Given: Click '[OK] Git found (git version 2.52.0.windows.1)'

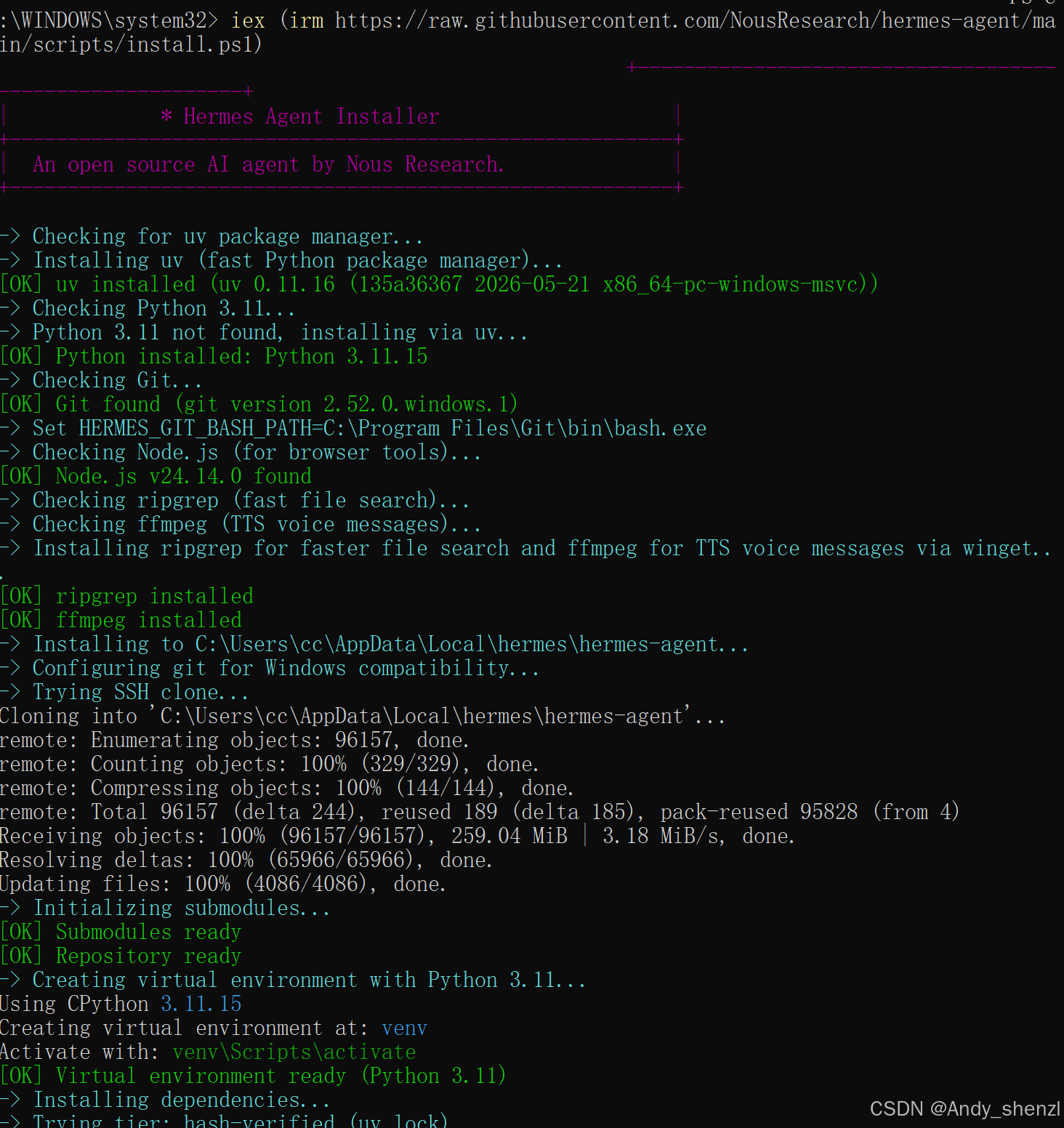Looking at the screenshot, I should tap(259, 404).
